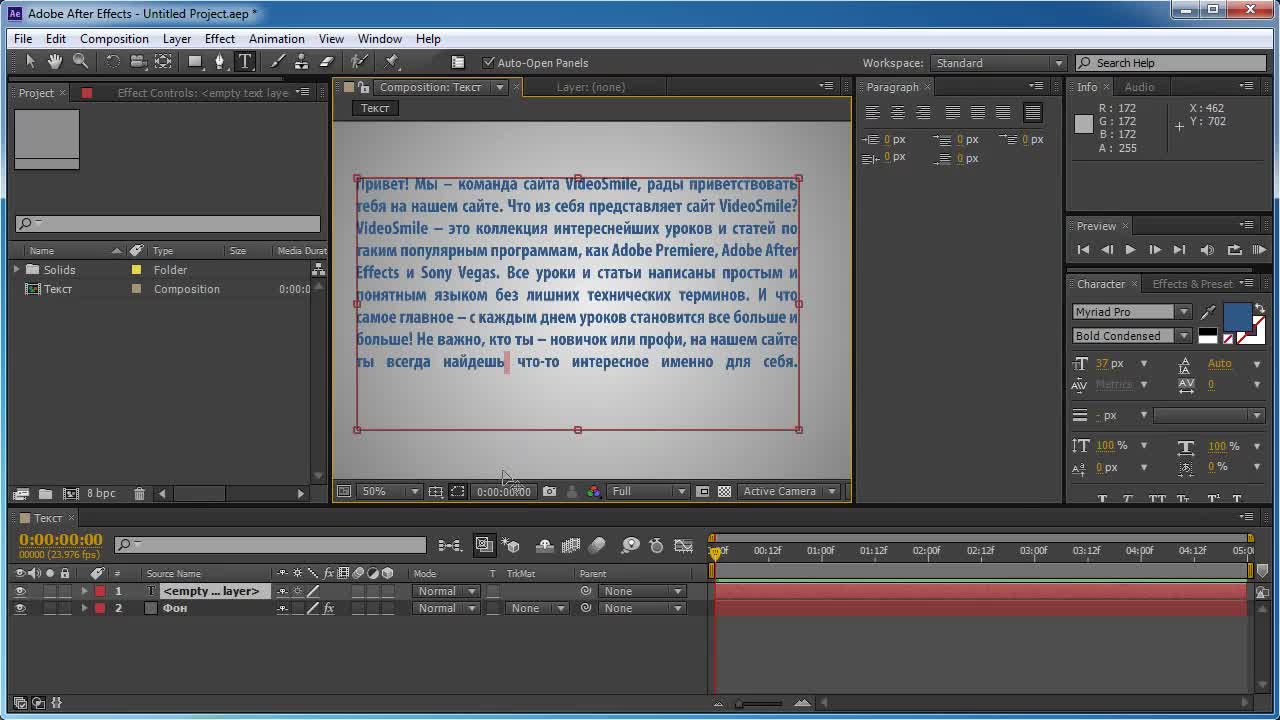Image resolution: width=1280 pixels, height=720 pixels.
Task: Click the 8 bpc color depth button
Action: click(x=101, y=494)
